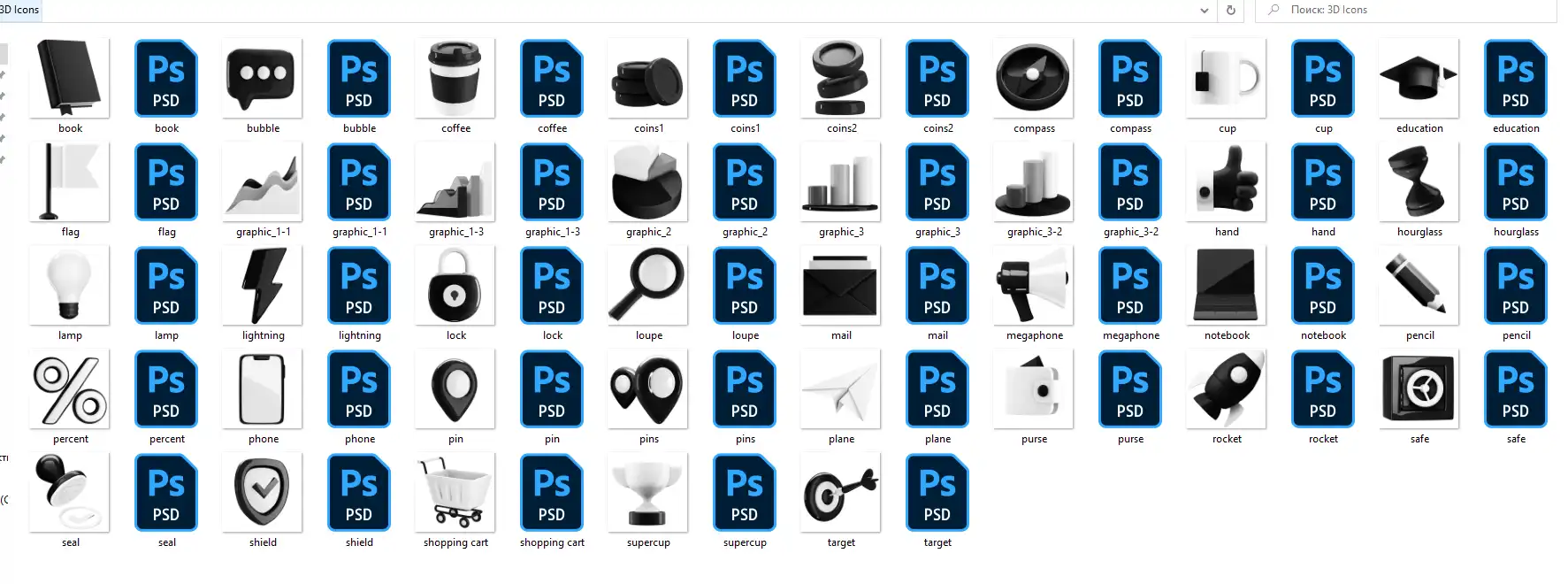Click the lightning bolt image thumbnail
Viewport: 1568px width, 584px height.
263,285
